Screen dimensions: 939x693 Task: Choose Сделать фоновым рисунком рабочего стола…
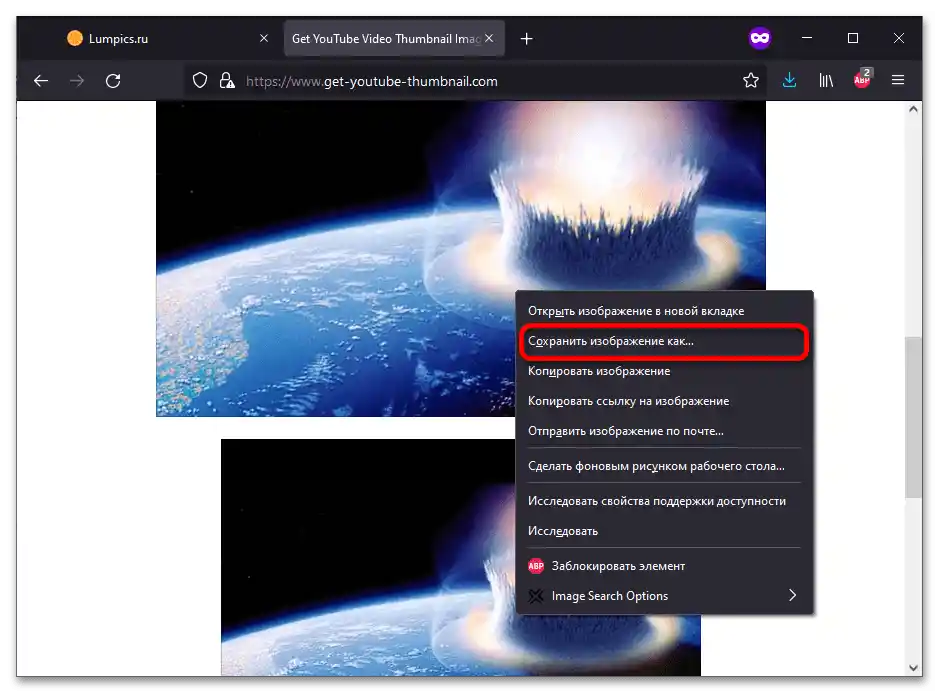(x=664, y=466)
